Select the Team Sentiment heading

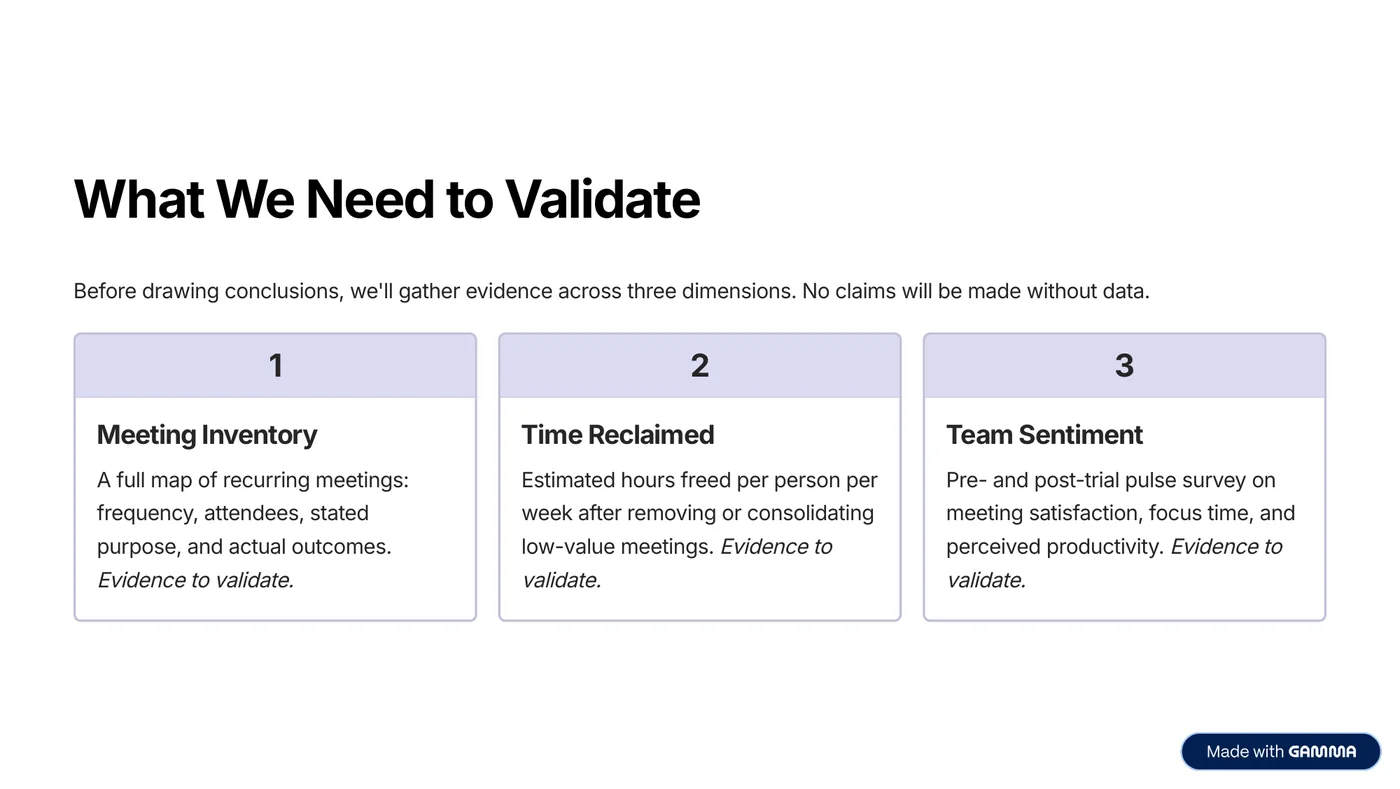(x=1044, y=434)
